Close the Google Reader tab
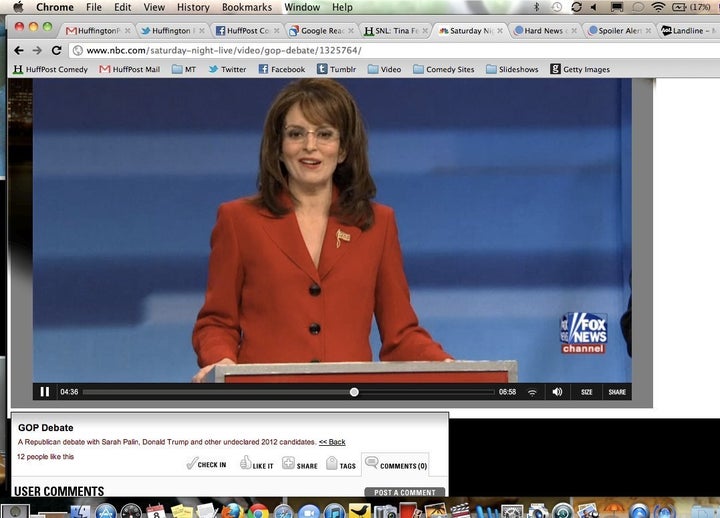720x518 pixels. coord(351,31)
